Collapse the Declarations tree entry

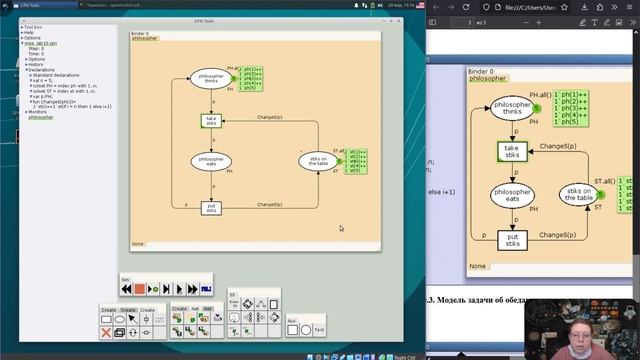pyautogui.click(x=27, y=70)
